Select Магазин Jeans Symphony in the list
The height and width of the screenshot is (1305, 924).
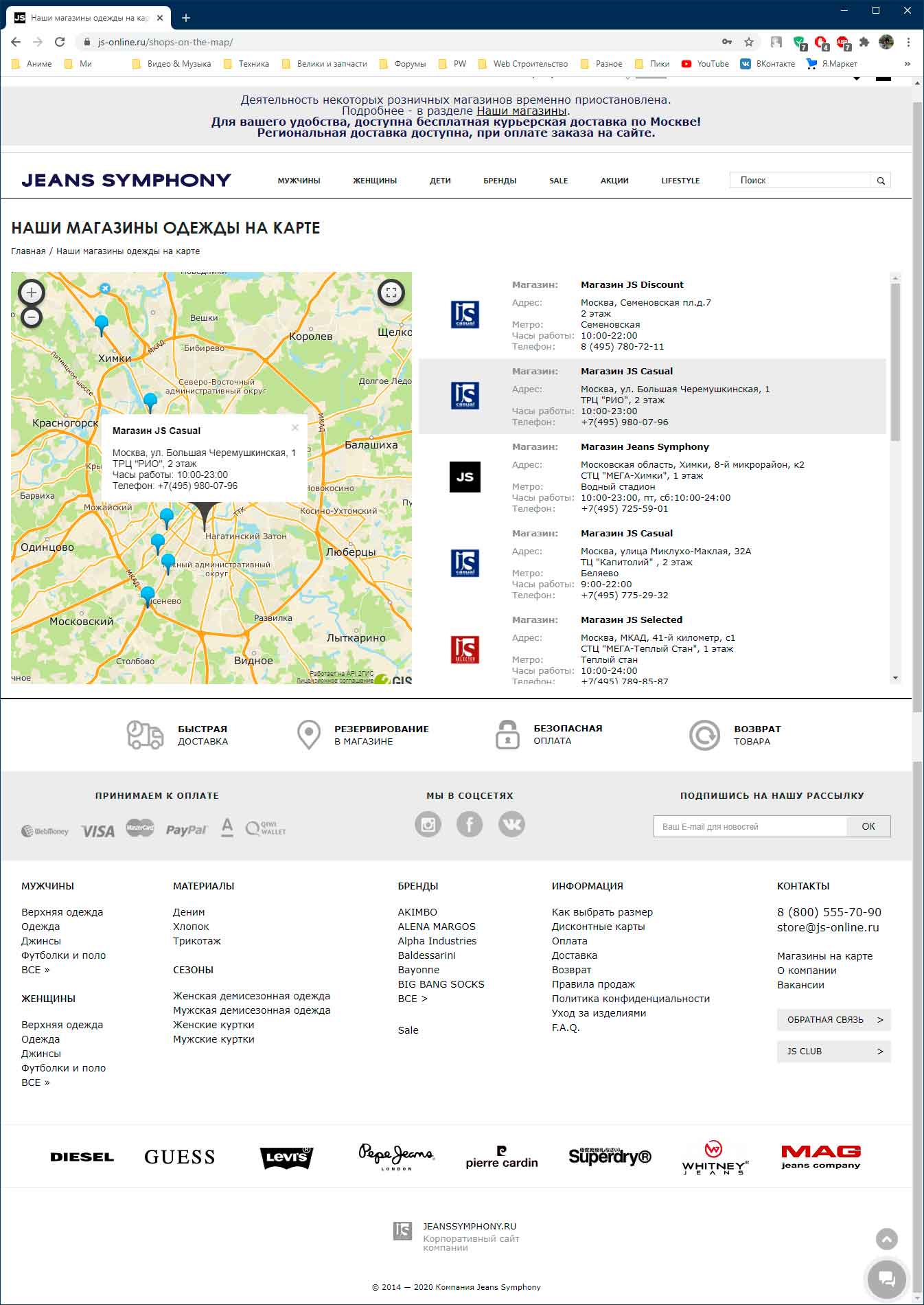652,477
